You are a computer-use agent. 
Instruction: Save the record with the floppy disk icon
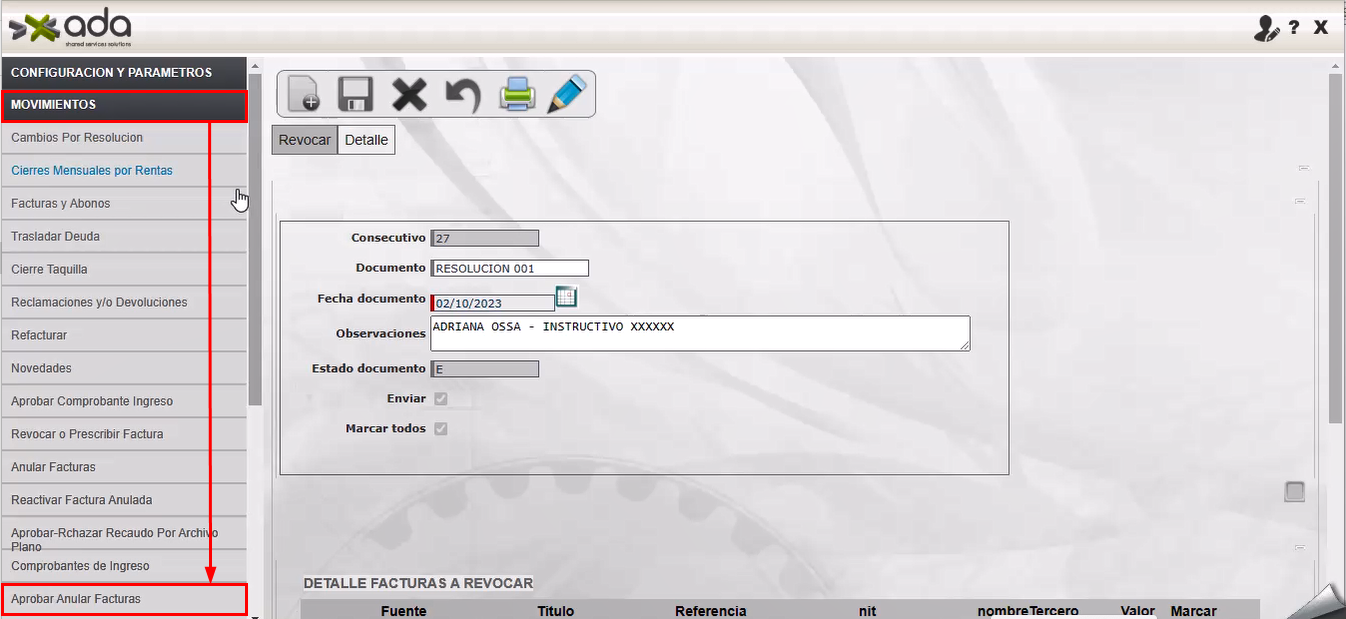click(356, 94)
